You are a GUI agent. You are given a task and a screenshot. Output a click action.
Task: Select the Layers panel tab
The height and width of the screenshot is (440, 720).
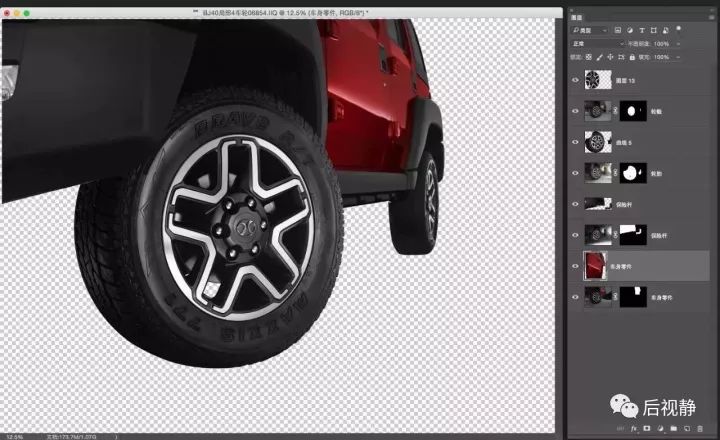pyautogui.click(x=577, y=17)
